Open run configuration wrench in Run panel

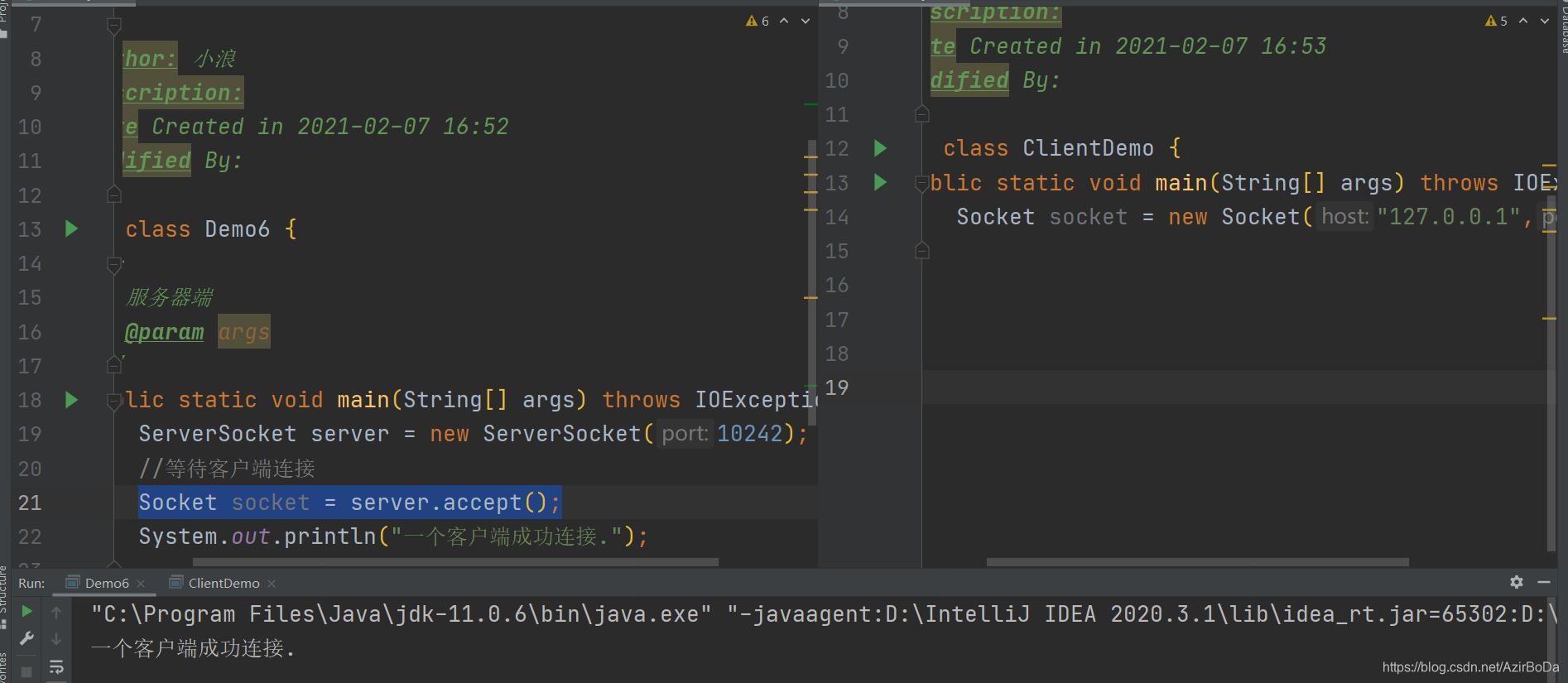point(26,638)
